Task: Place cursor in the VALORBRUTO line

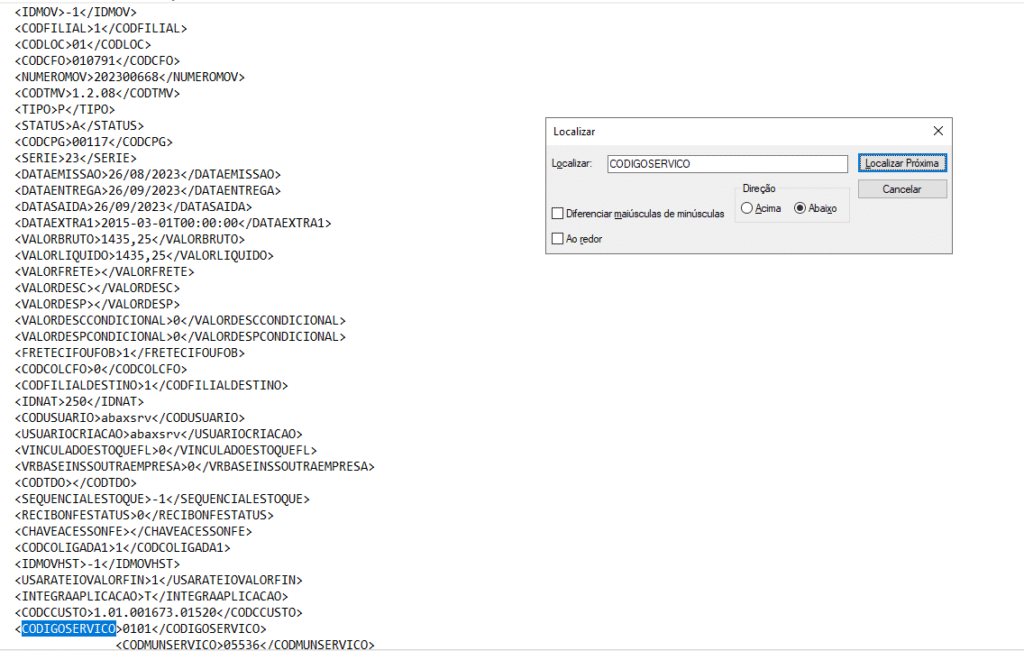Action: (130, 239)
